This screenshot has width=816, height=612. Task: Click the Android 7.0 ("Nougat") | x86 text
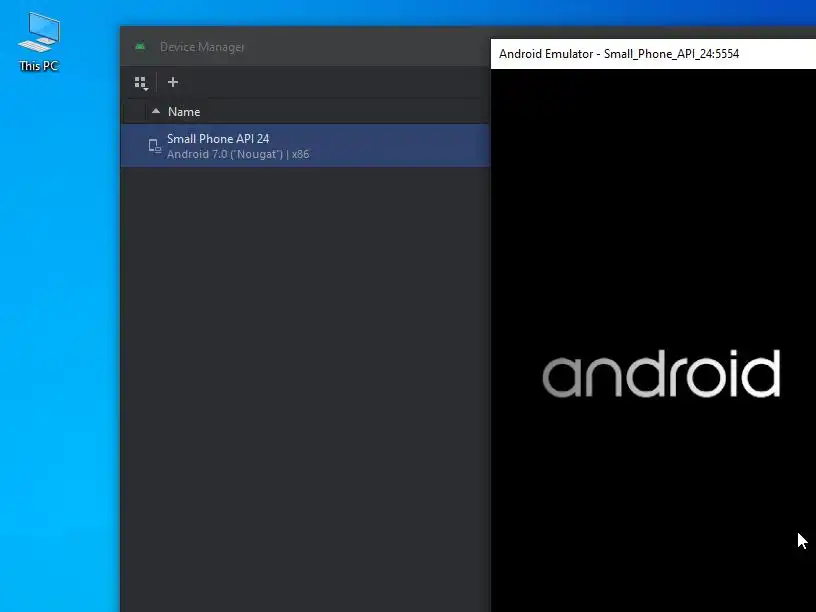238,155
